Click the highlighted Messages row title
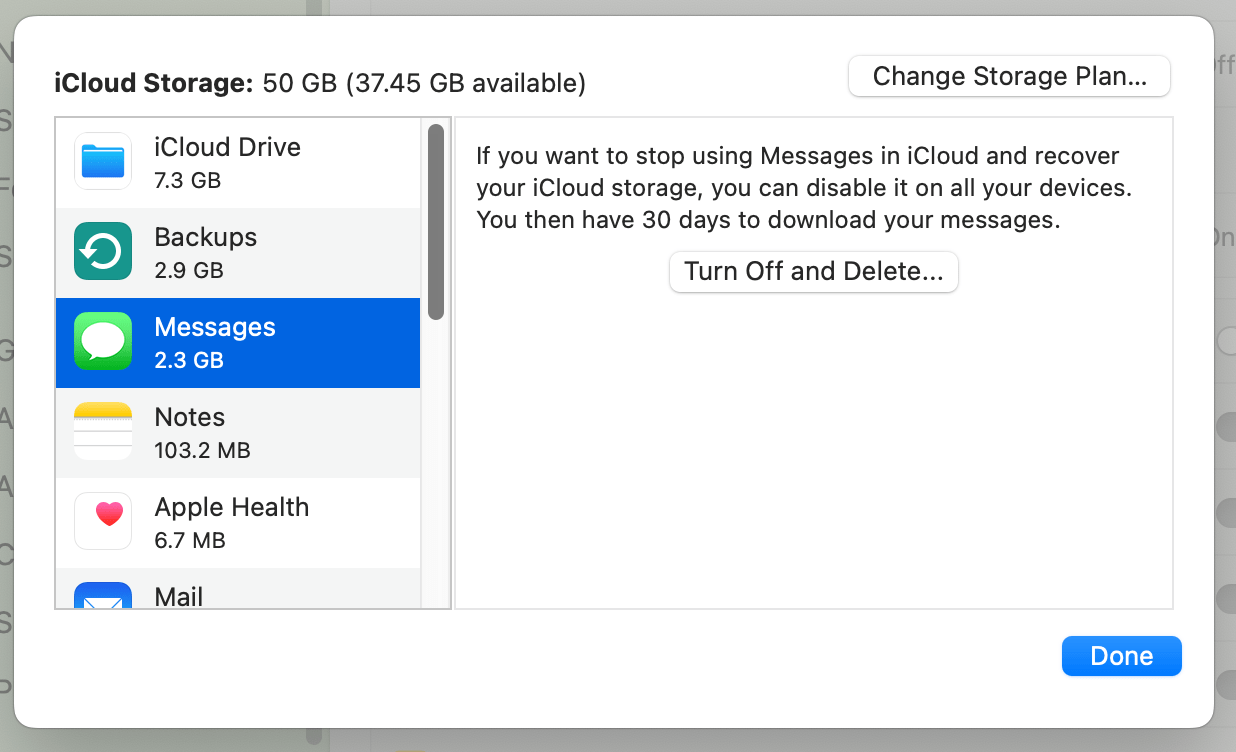The height and width of the screenshot is (752, 1236). 215,328
